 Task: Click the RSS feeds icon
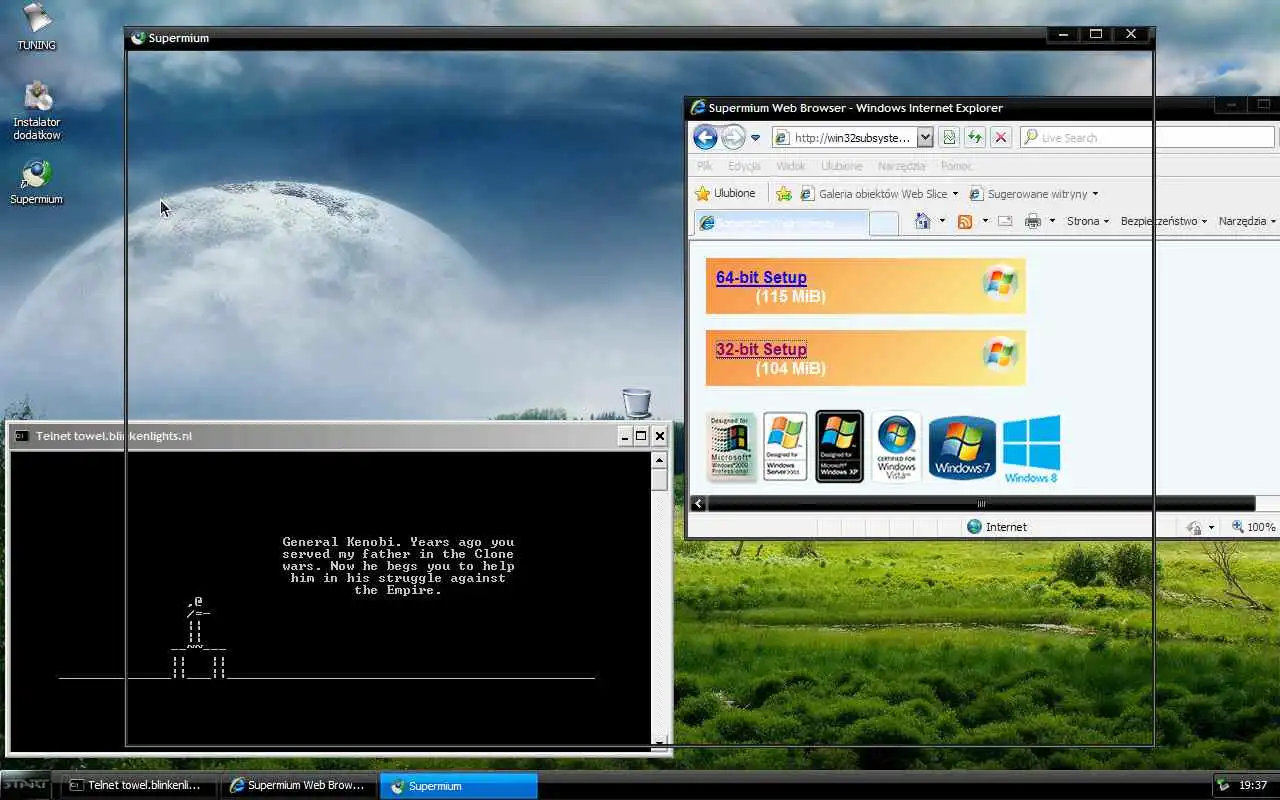coord(965,221)
